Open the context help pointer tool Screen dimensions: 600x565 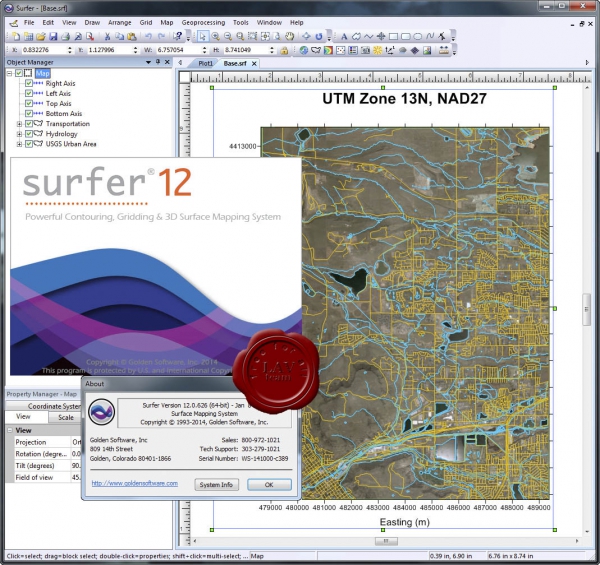click(x=178, y=36)
